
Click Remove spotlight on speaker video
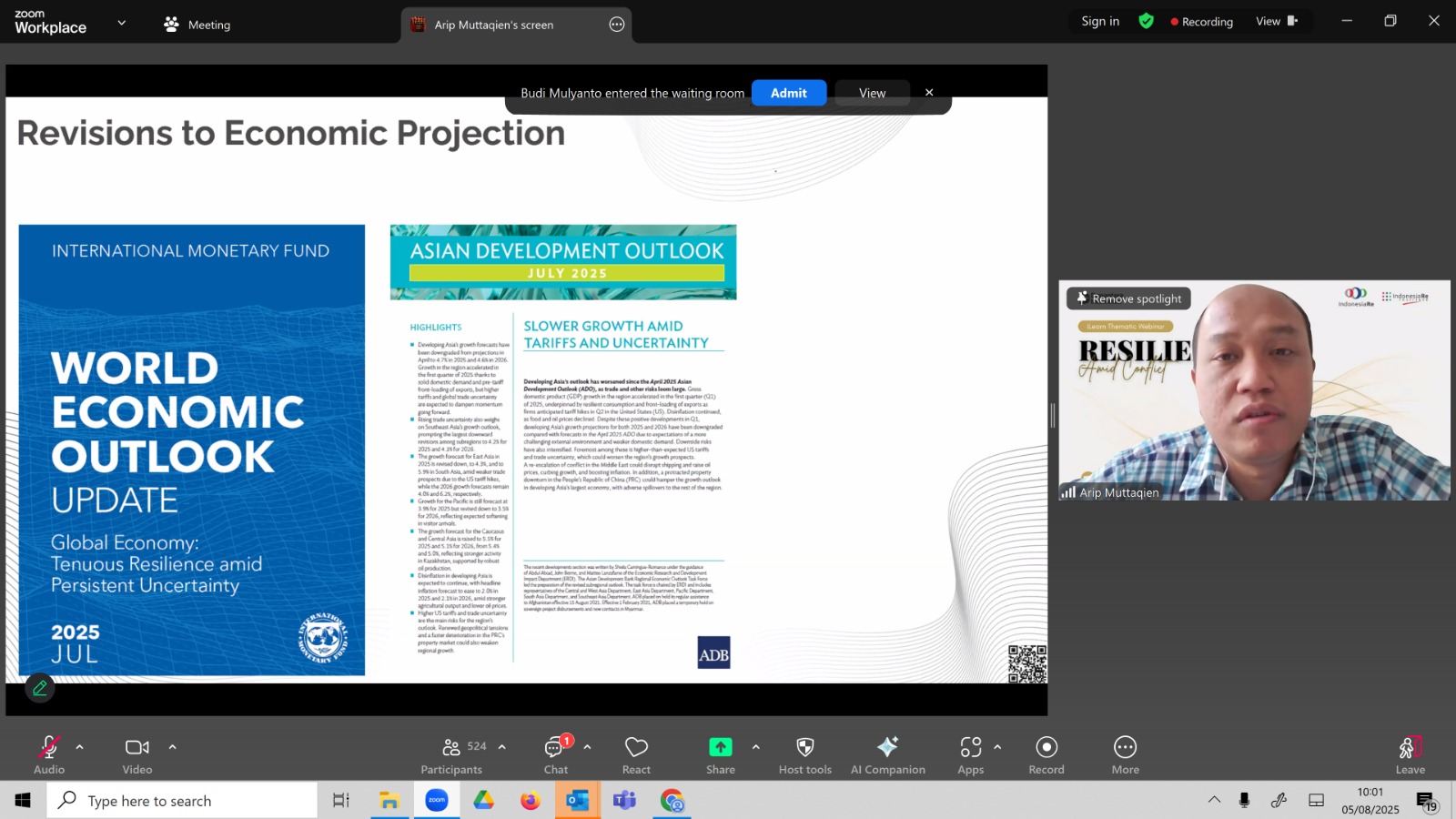1128,298
